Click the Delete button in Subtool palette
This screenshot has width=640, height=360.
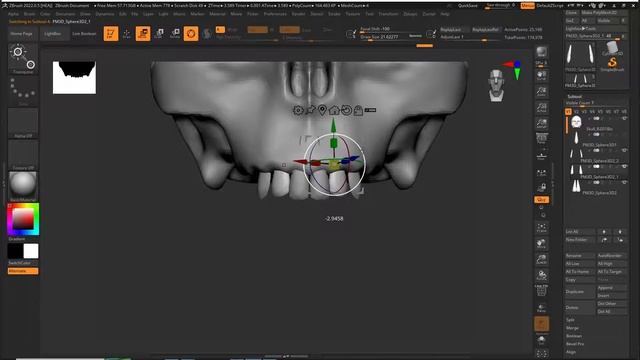point(580,307)
